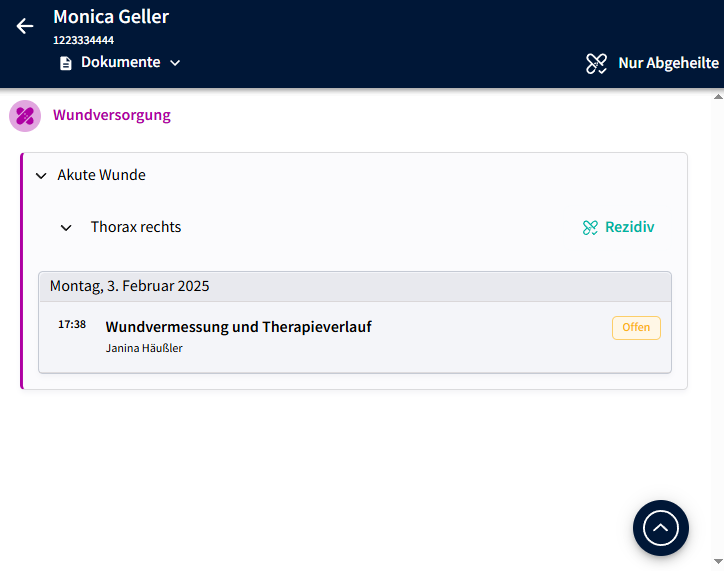Collapse the Akute Wunde section chevron
Viewport: 724px width, 571px height.
click(x=41, y=176)
